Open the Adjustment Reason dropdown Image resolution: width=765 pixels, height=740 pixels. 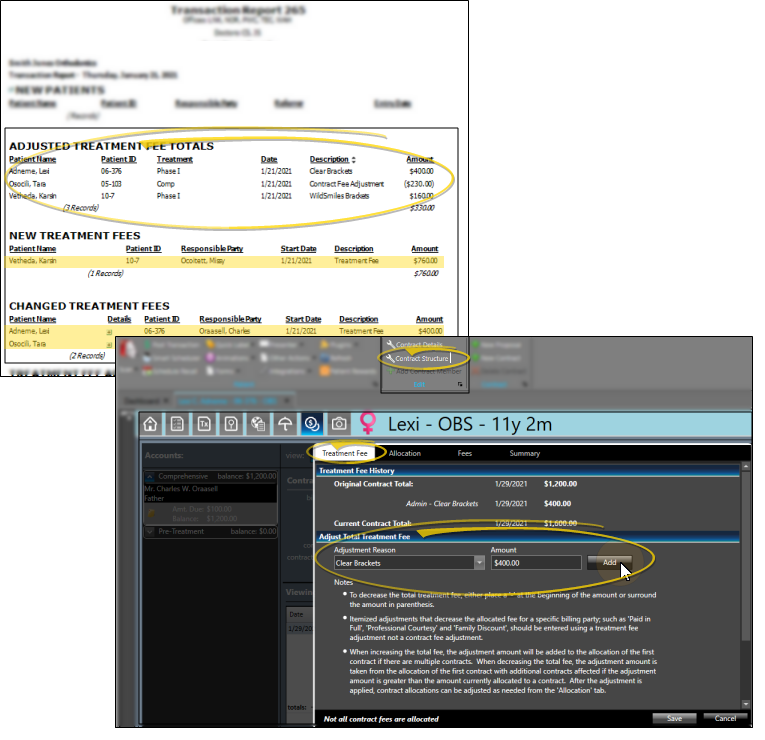tap(479, 563)
